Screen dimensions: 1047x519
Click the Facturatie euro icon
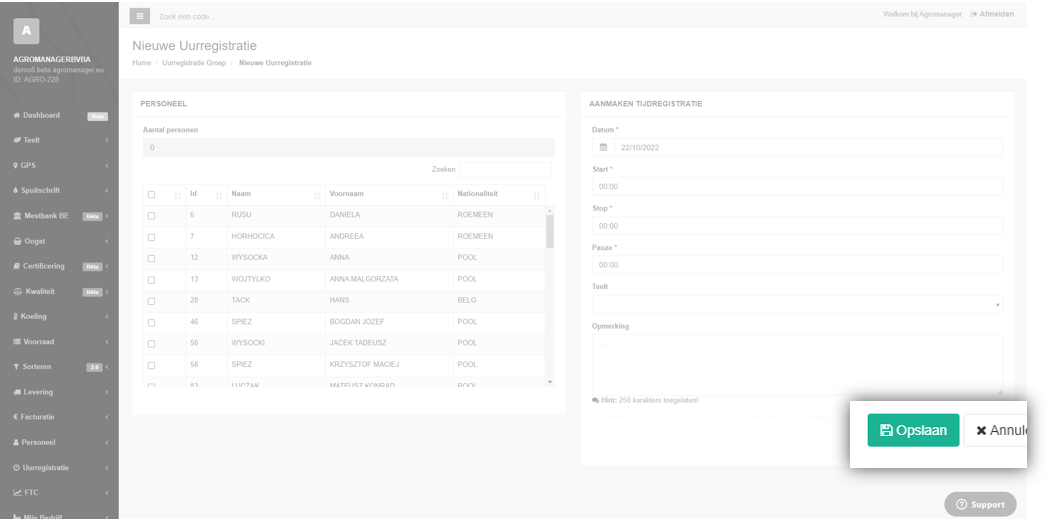tap(15, 417)
